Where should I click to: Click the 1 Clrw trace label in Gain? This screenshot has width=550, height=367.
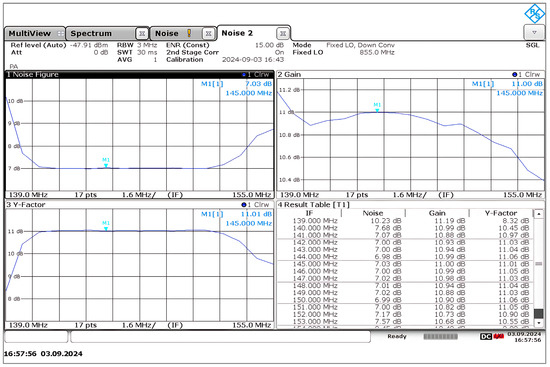click(x=526, y=74)
